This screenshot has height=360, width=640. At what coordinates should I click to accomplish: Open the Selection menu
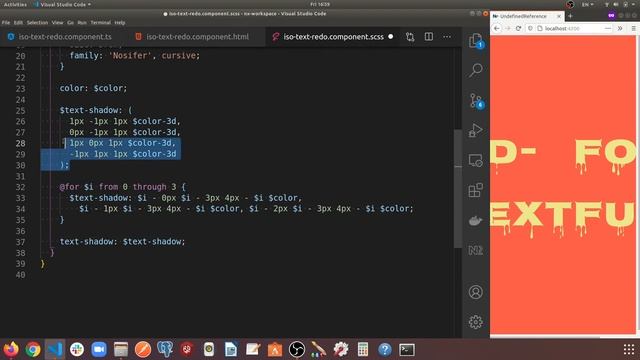[x=38, y=22]
